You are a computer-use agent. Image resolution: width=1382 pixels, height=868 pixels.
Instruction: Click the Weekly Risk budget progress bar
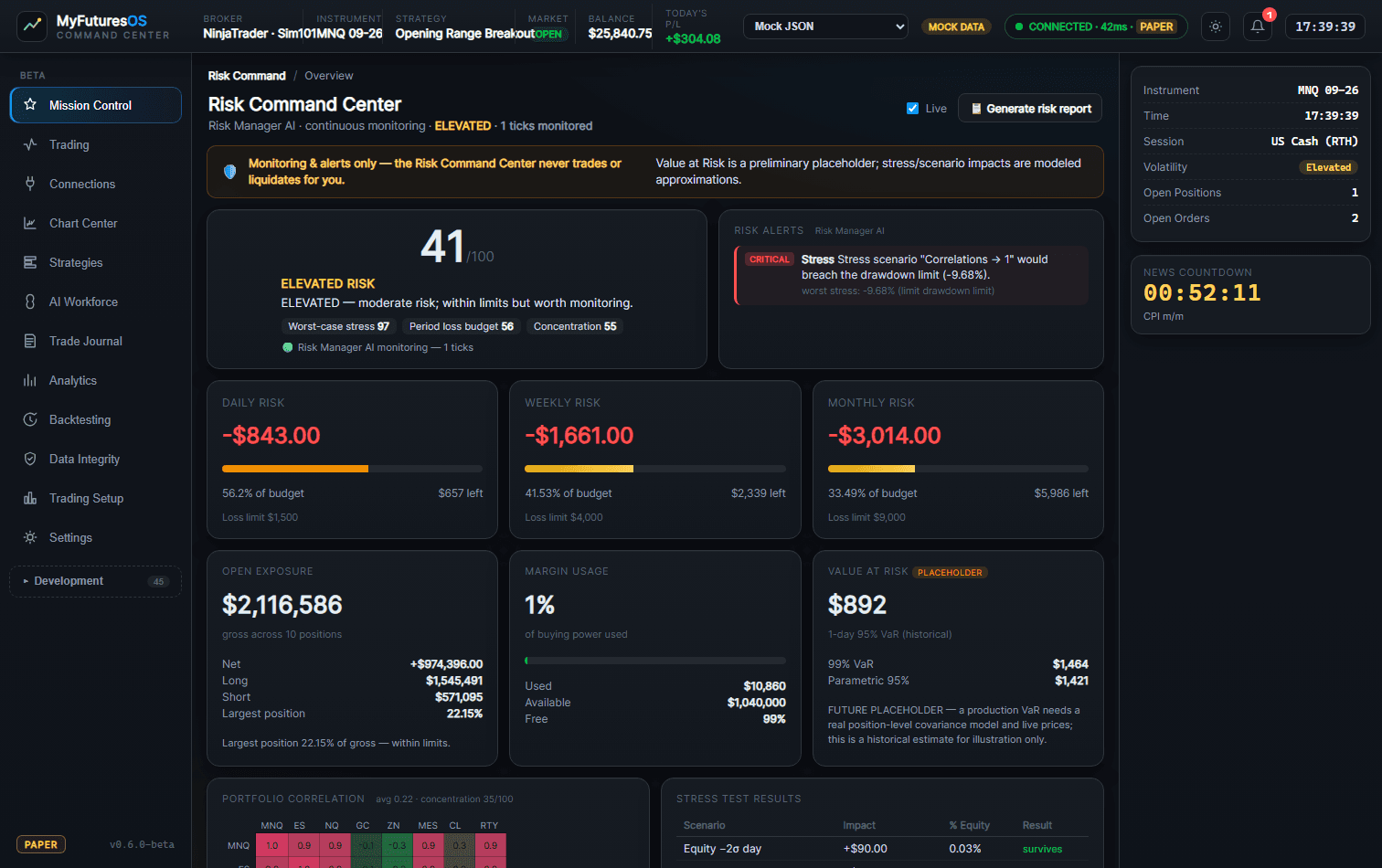pyautogui.click(x=655, y=469)
